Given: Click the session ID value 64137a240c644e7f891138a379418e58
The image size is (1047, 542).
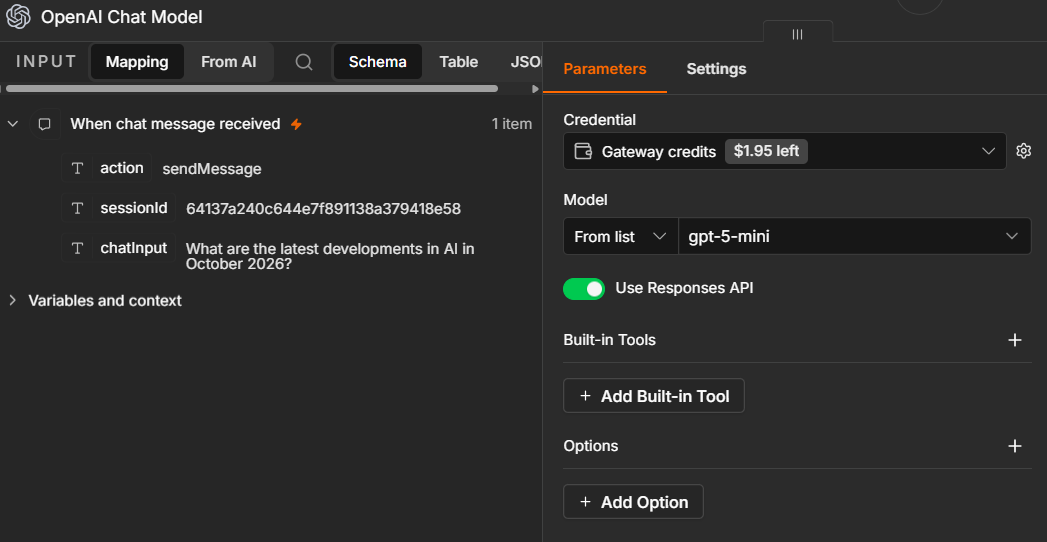Looking at the screenshot, I should point(323,209).
